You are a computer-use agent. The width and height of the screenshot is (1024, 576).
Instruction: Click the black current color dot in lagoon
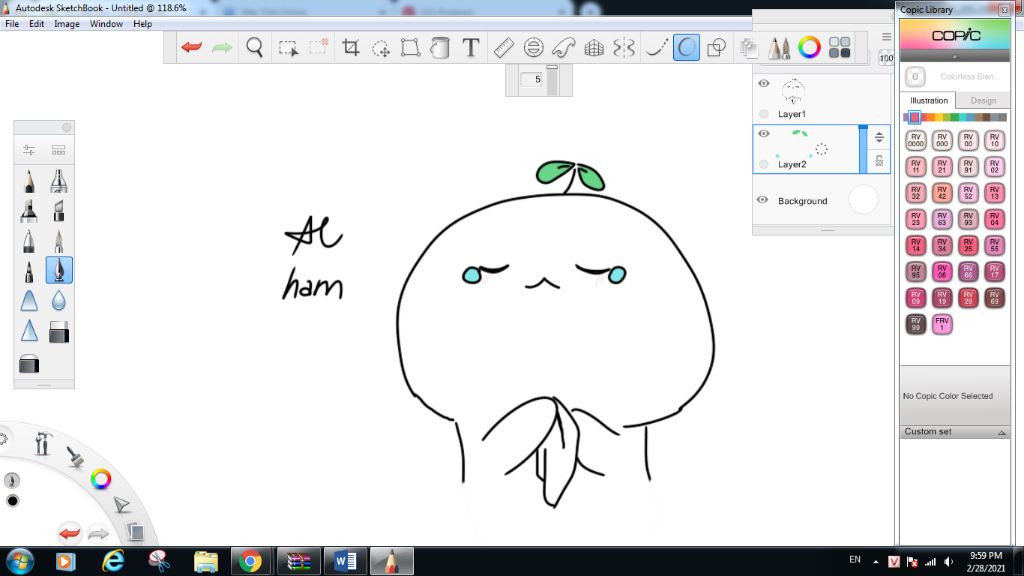12,501
